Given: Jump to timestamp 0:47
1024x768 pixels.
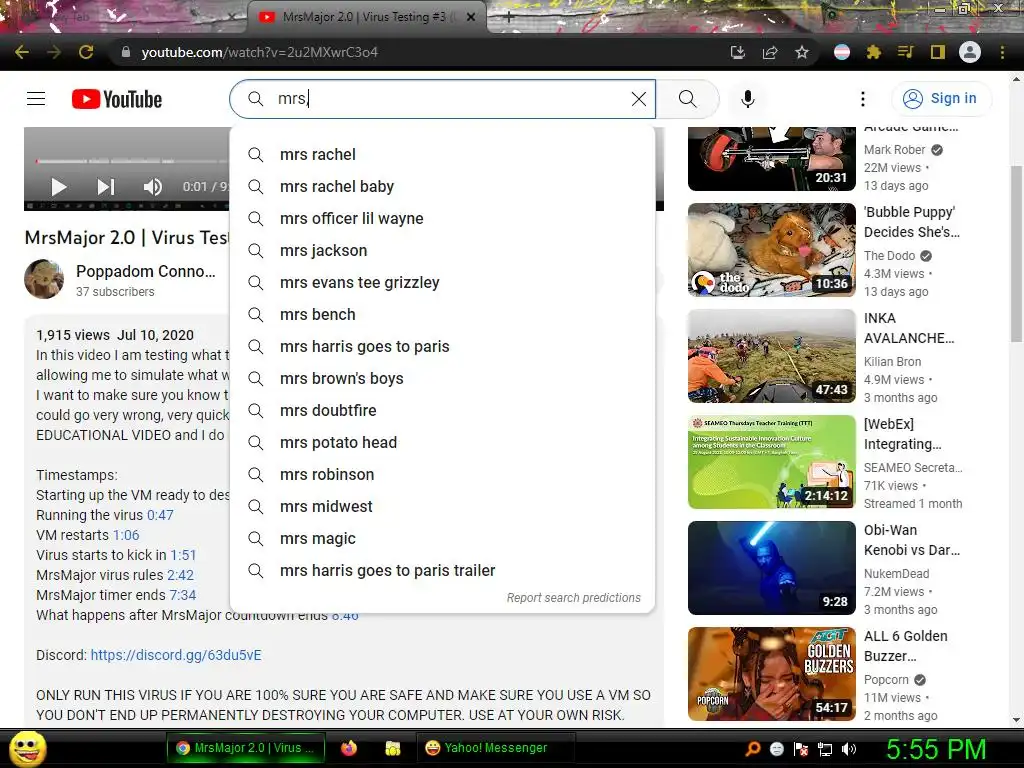Looking at the screenshot, I should (160, 515).
